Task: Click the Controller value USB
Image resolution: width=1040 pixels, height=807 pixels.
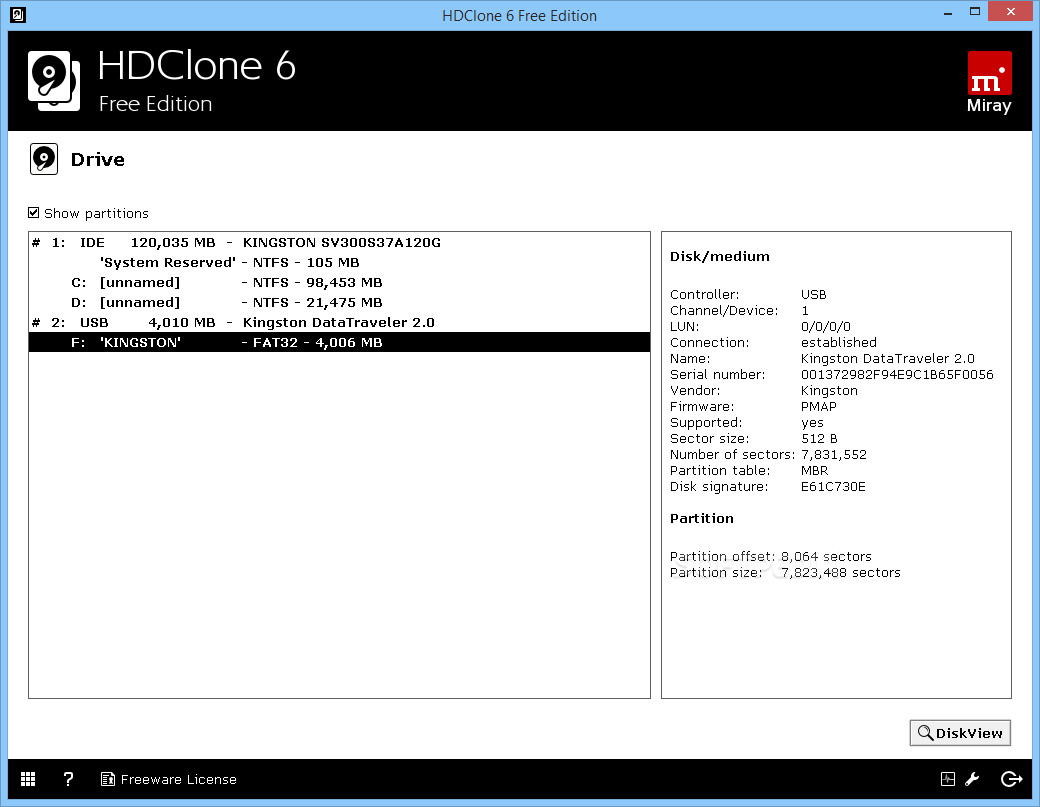Action: point(814,294)
